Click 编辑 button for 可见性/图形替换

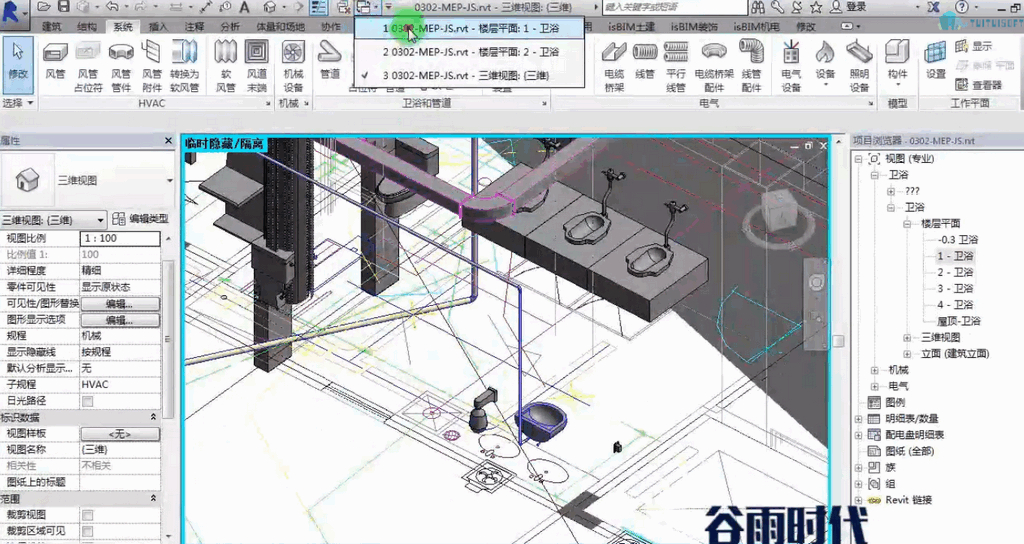120,304
